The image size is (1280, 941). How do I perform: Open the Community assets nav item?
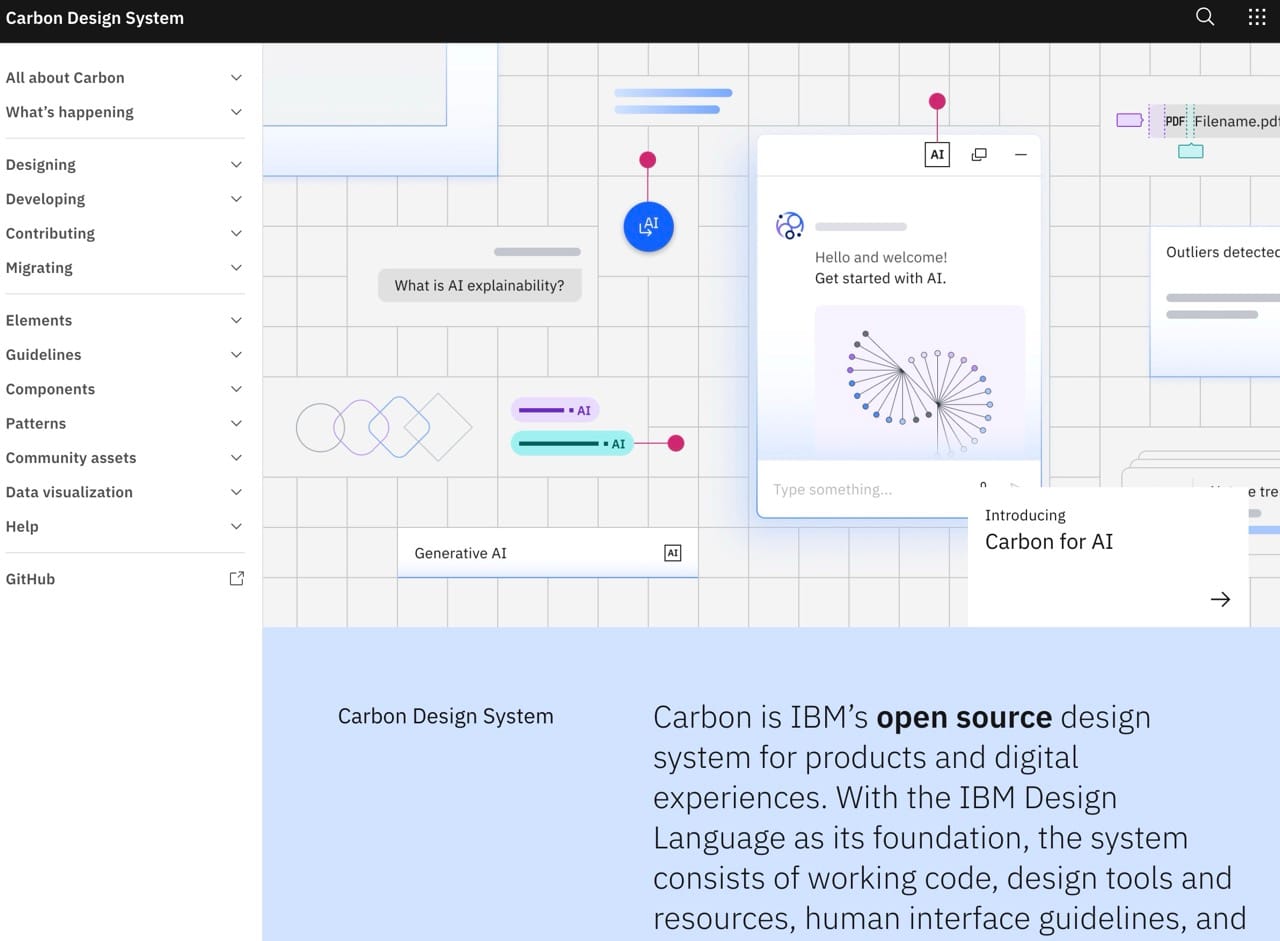click(x=125, y=457)
